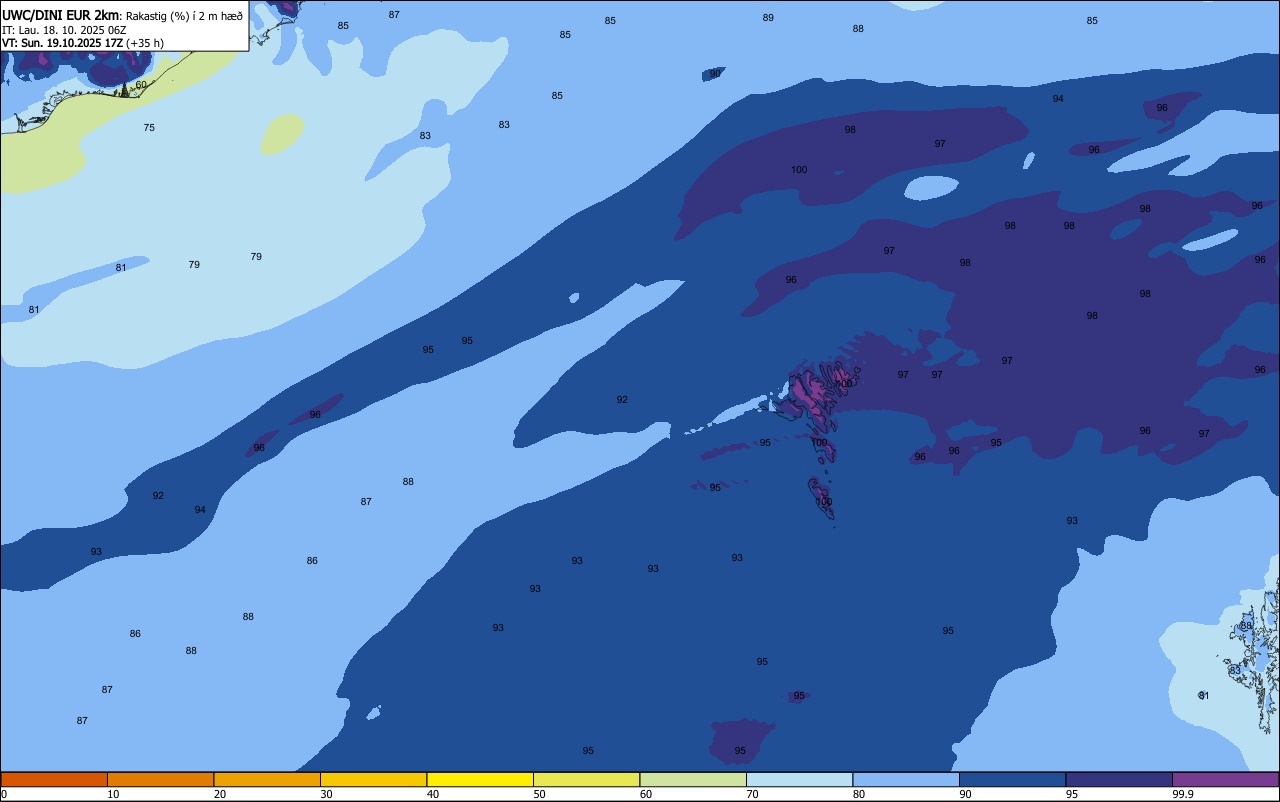Click the 90 value inside the small dark patch

(x=715, y=74)
